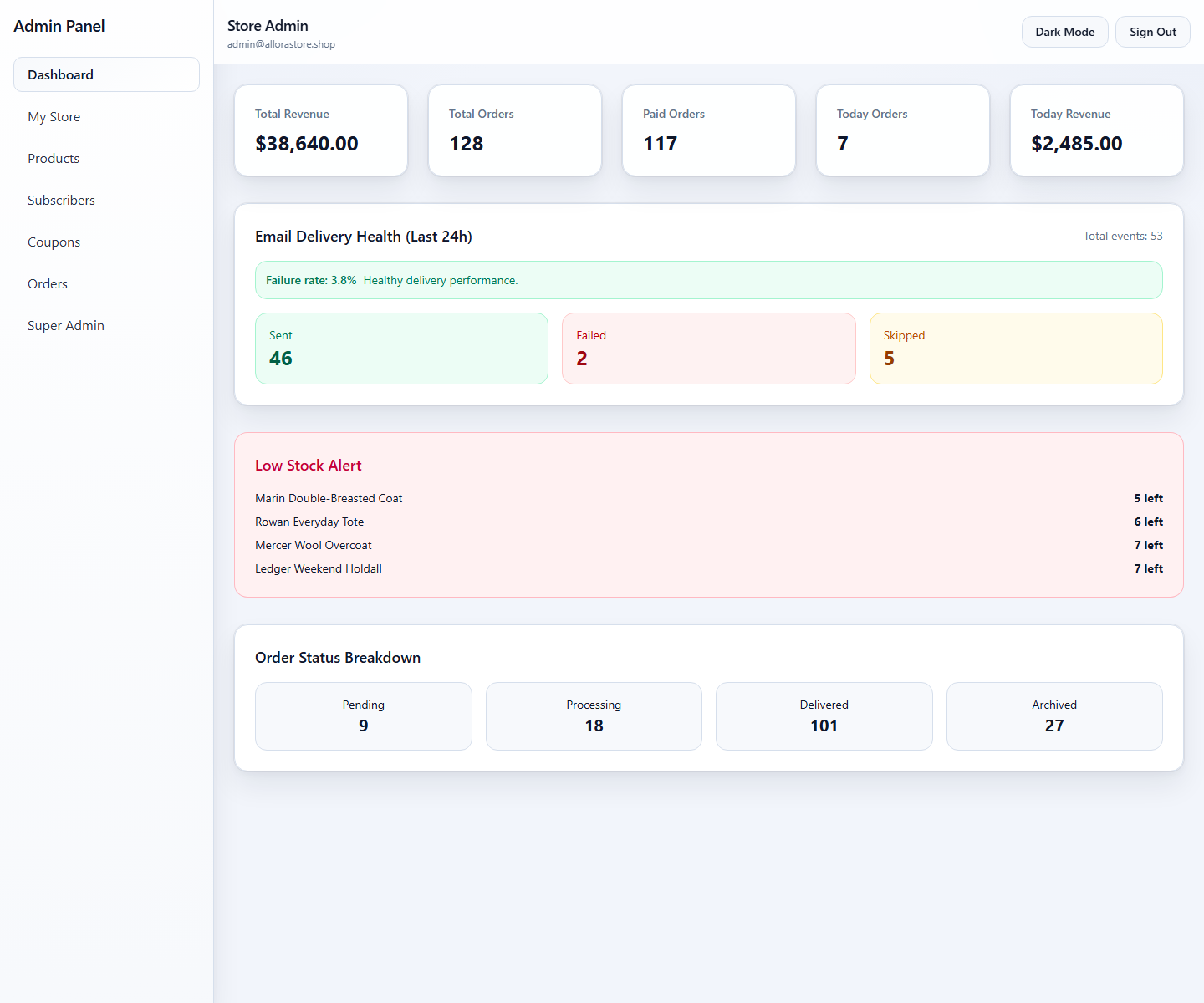This screenshot has width=1204, height=1003.
Task: Select the Total Orders stat card
Action: pos(515,130)
